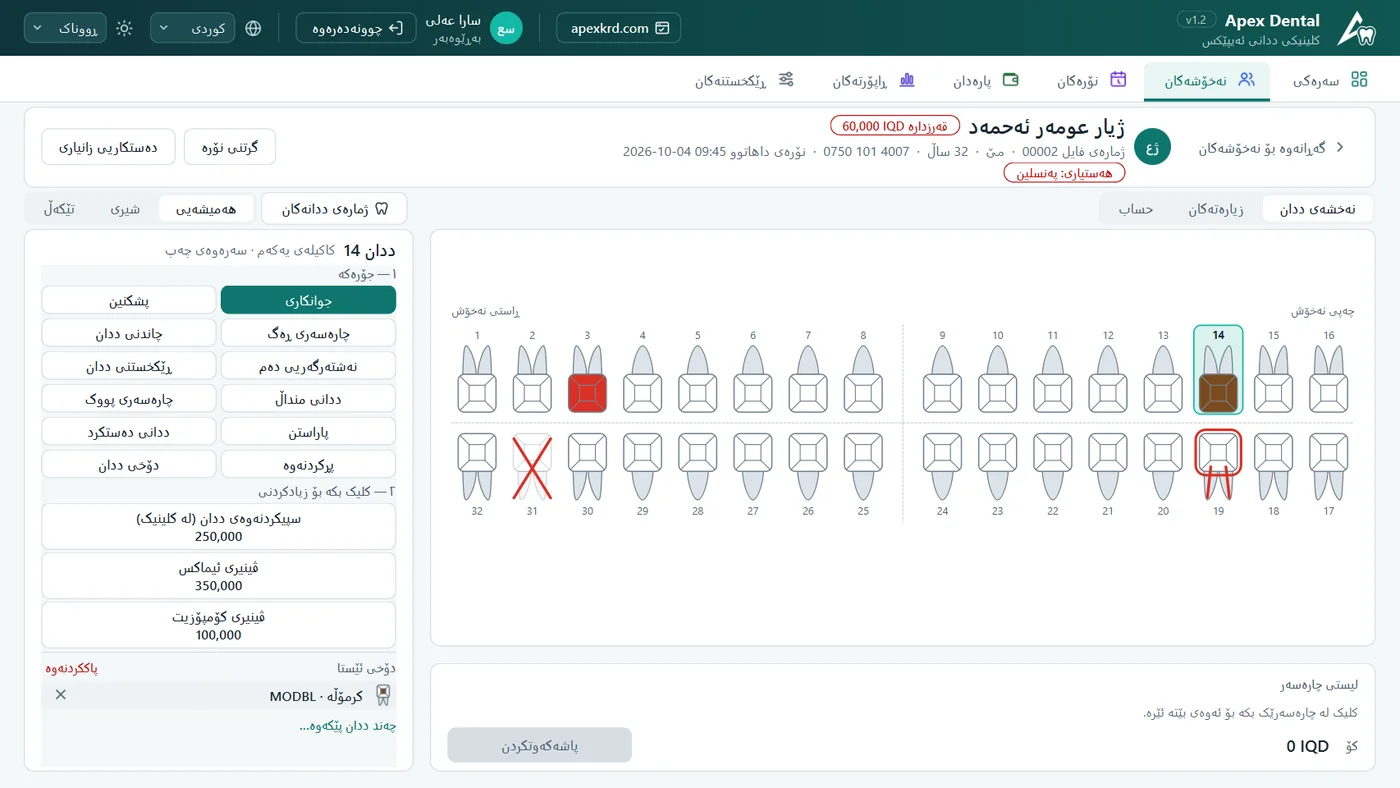
Task: Switch to نەخشەی ددان sub-tab
Action: tap(1318, 209)
